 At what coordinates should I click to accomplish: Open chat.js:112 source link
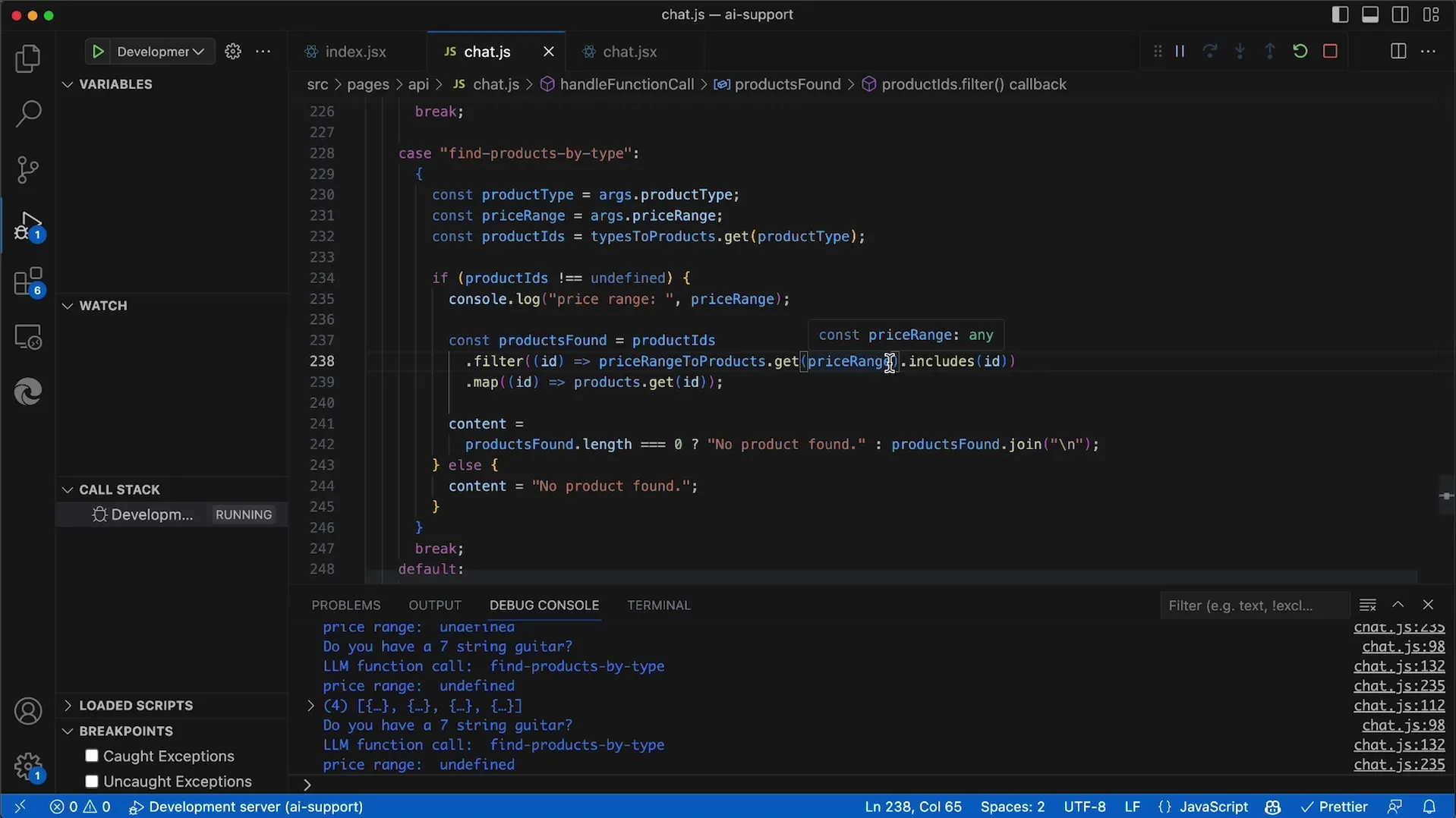tap(1399, 706)
